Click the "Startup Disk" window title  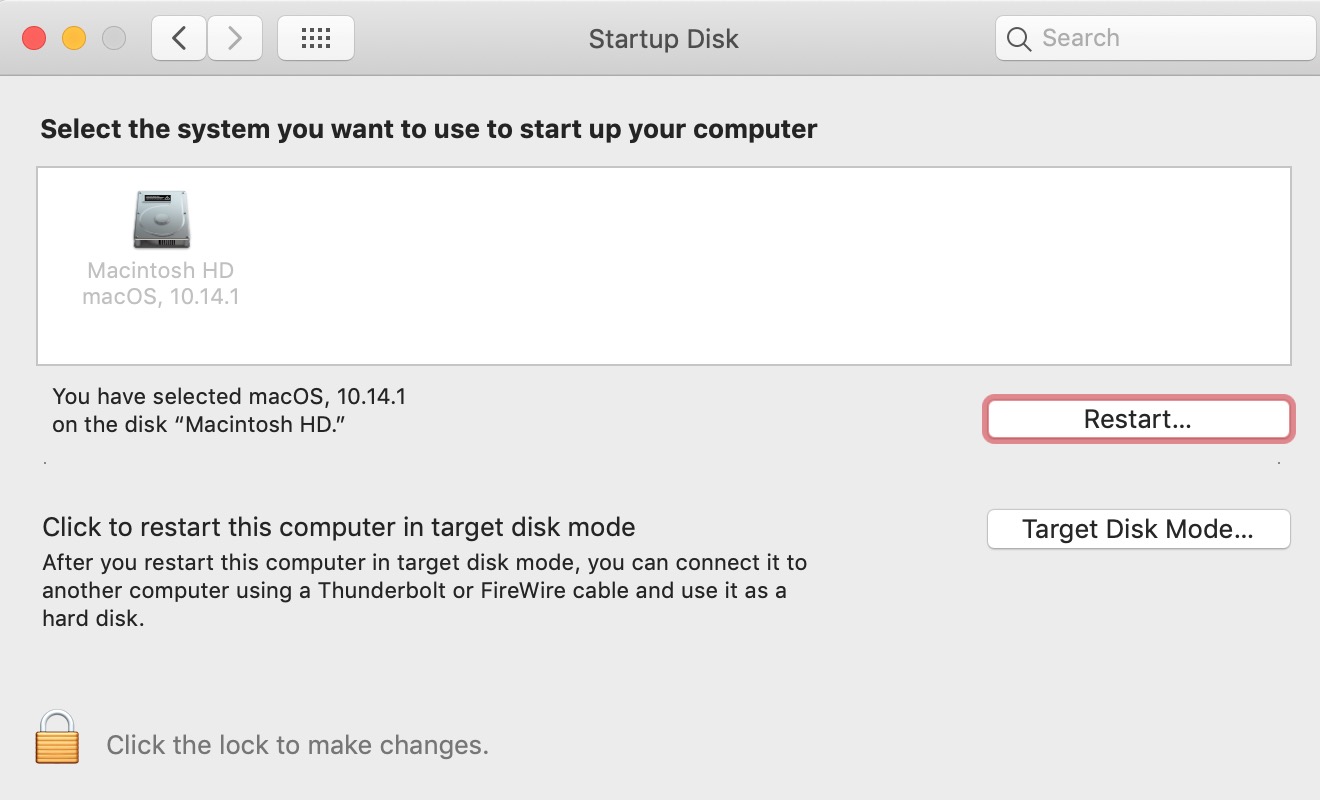[664, 39]
